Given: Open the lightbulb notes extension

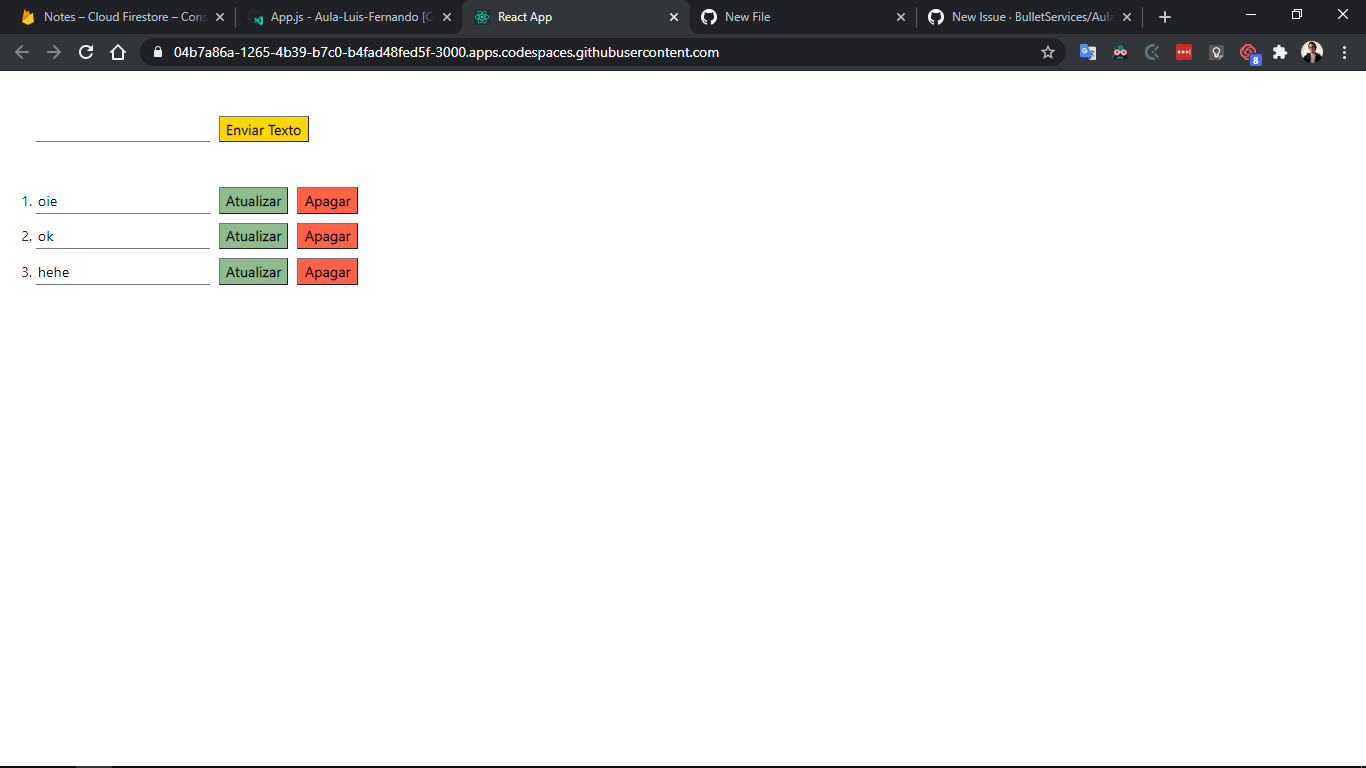Looking at the screenshot, I should pos(1216,52).
